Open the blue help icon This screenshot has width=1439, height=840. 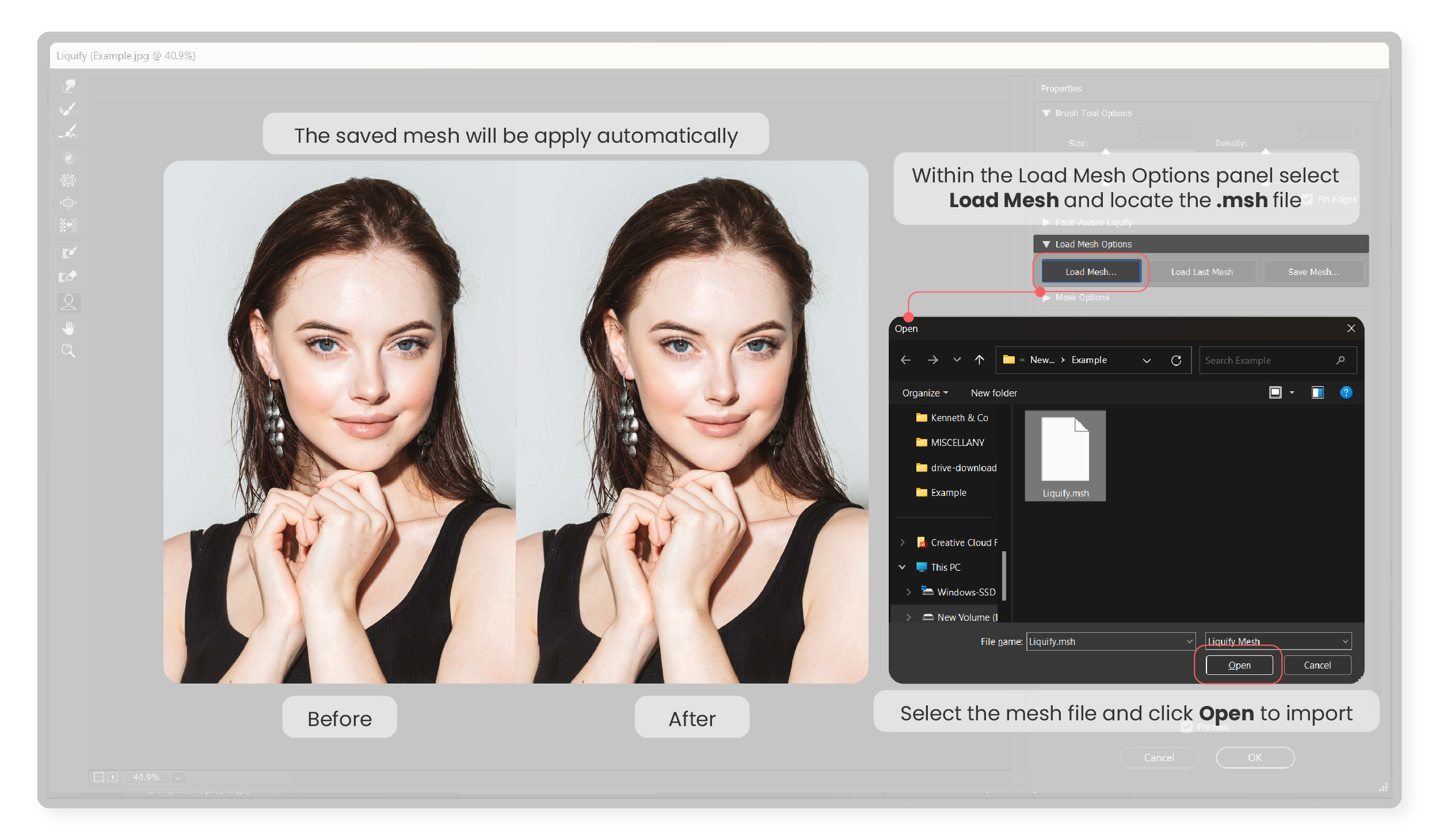point(1346,392)
